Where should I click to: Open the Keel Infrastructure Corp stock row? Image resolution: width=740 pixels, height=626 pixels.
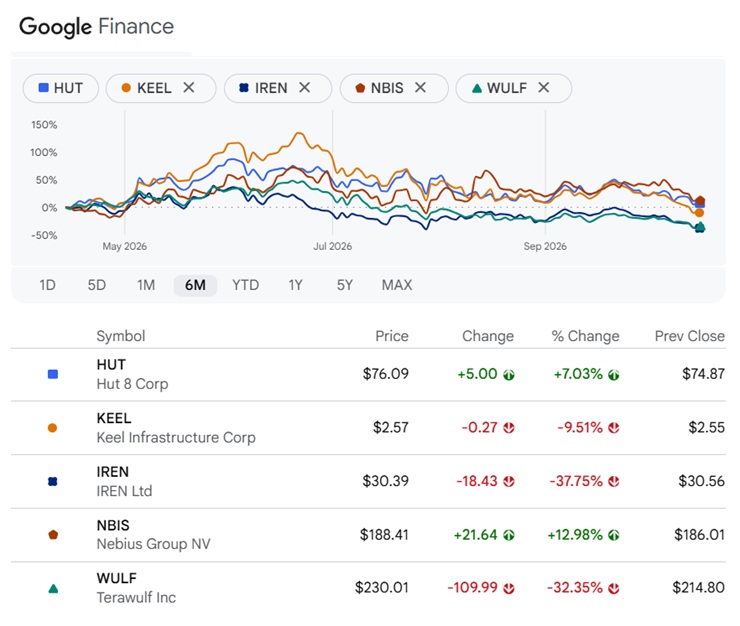[368, 428]
